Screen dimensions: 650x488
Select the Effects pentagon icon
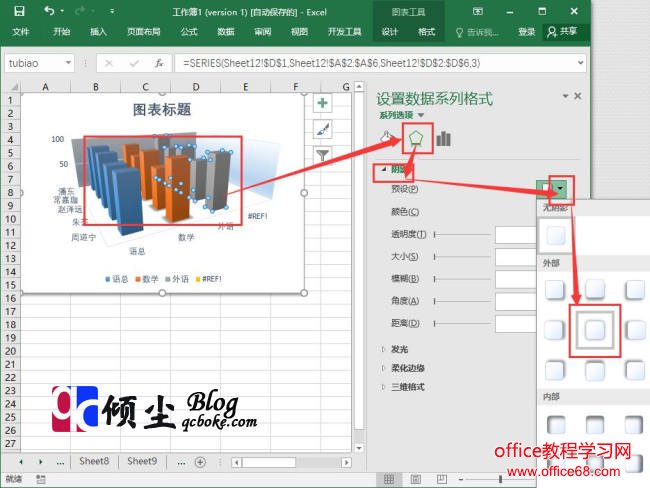click(x=416, y=138)
